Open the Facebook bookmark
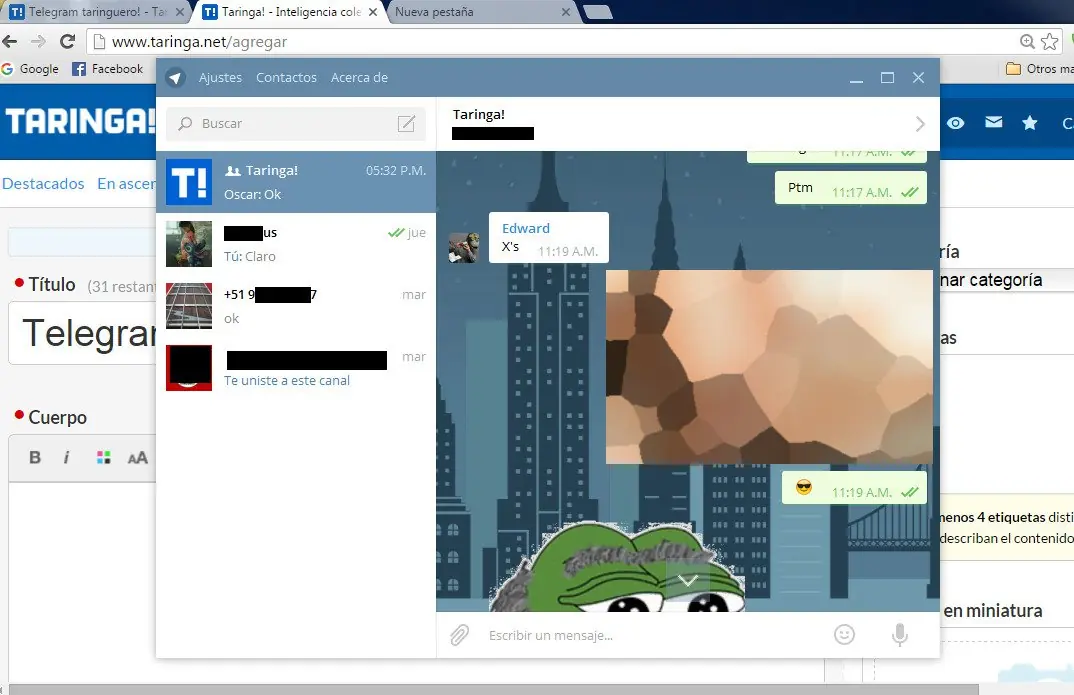 [108, 69]
